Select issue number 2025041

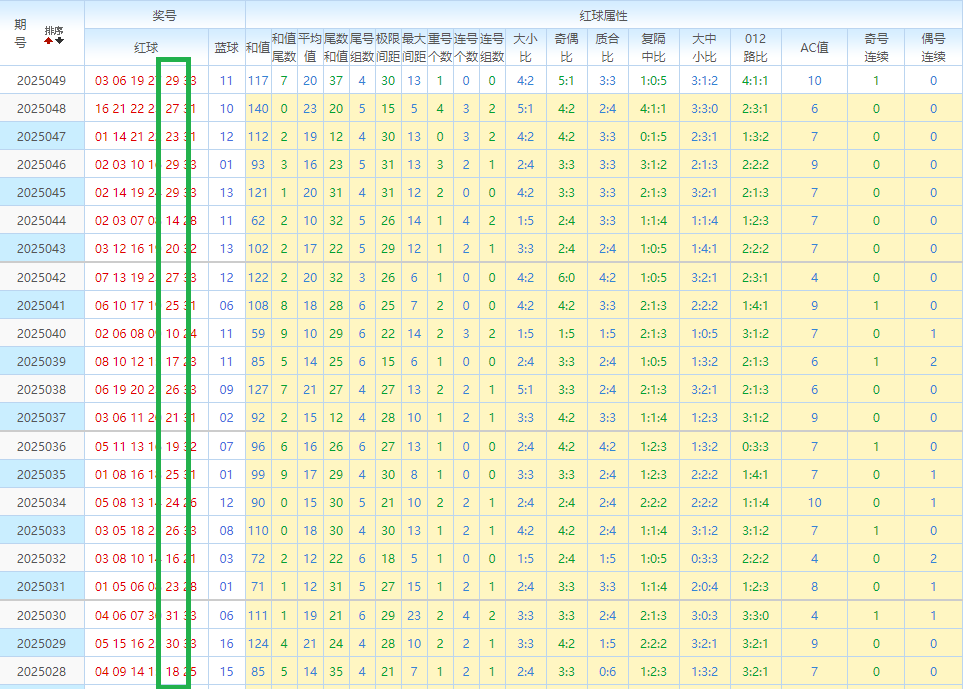(41, 305)
